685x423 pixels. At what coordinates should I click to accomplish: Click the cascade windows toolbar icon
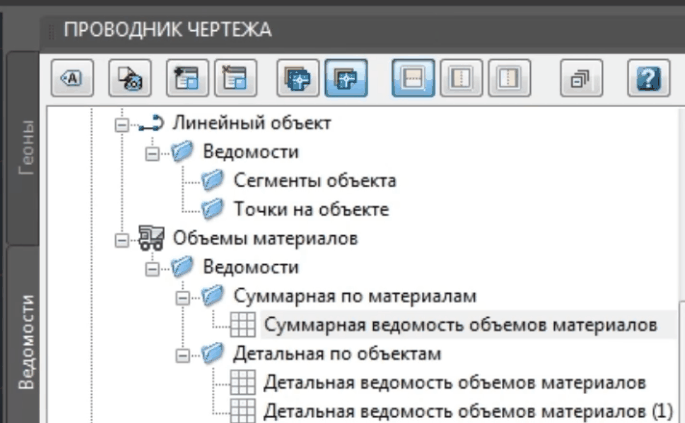581,78
